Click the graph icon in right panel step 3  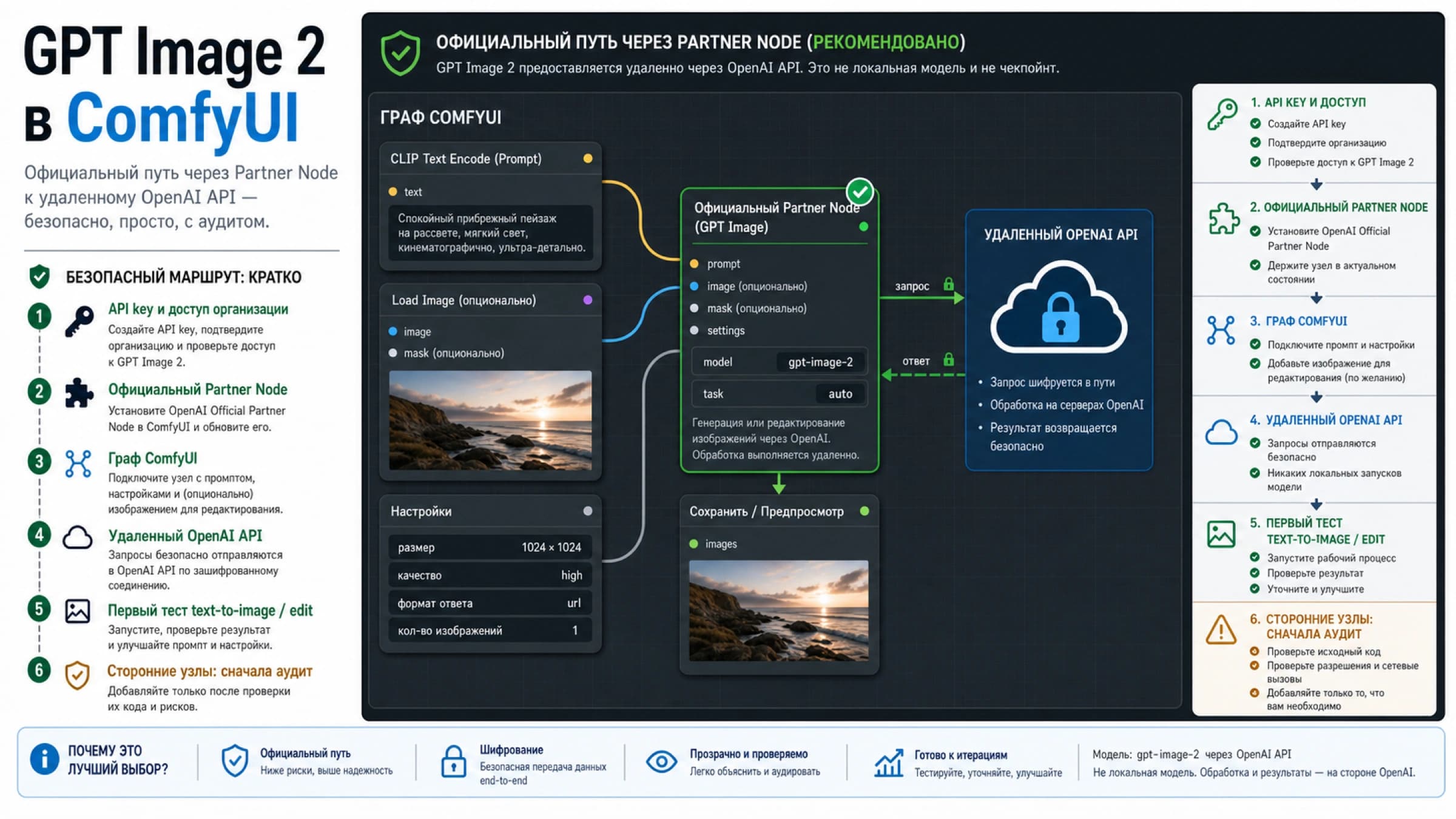(1221, 330)
